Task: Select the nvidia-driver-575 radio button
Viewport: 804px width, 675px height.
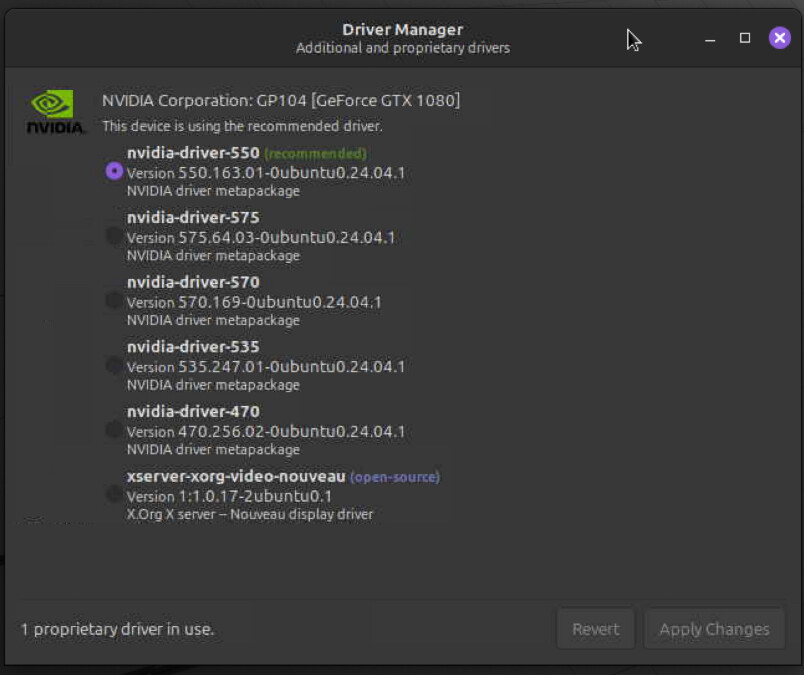Action: [x=114, y=236]
